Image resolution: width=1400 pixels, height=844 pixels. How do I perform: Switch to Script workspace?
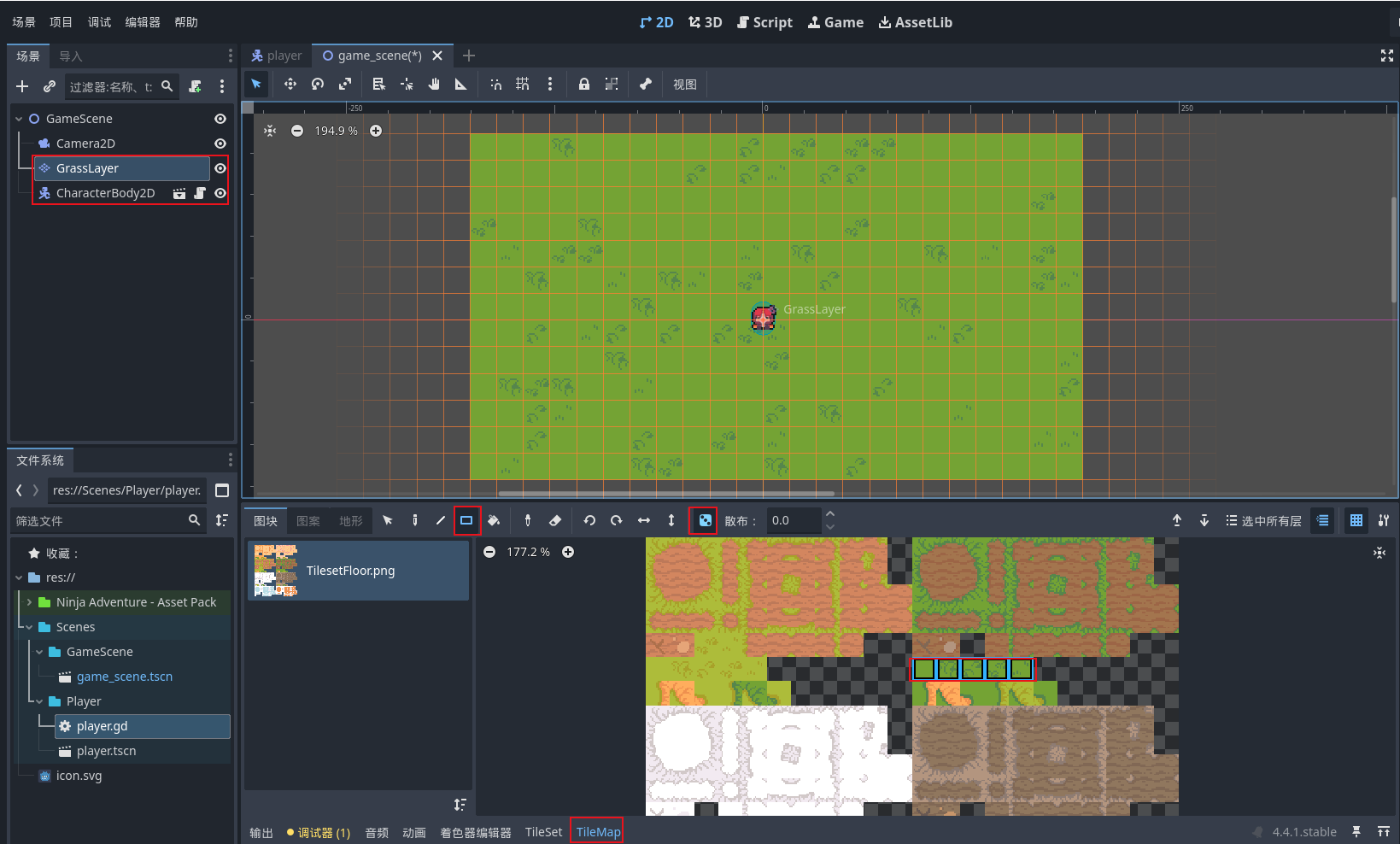click(765, 22)
